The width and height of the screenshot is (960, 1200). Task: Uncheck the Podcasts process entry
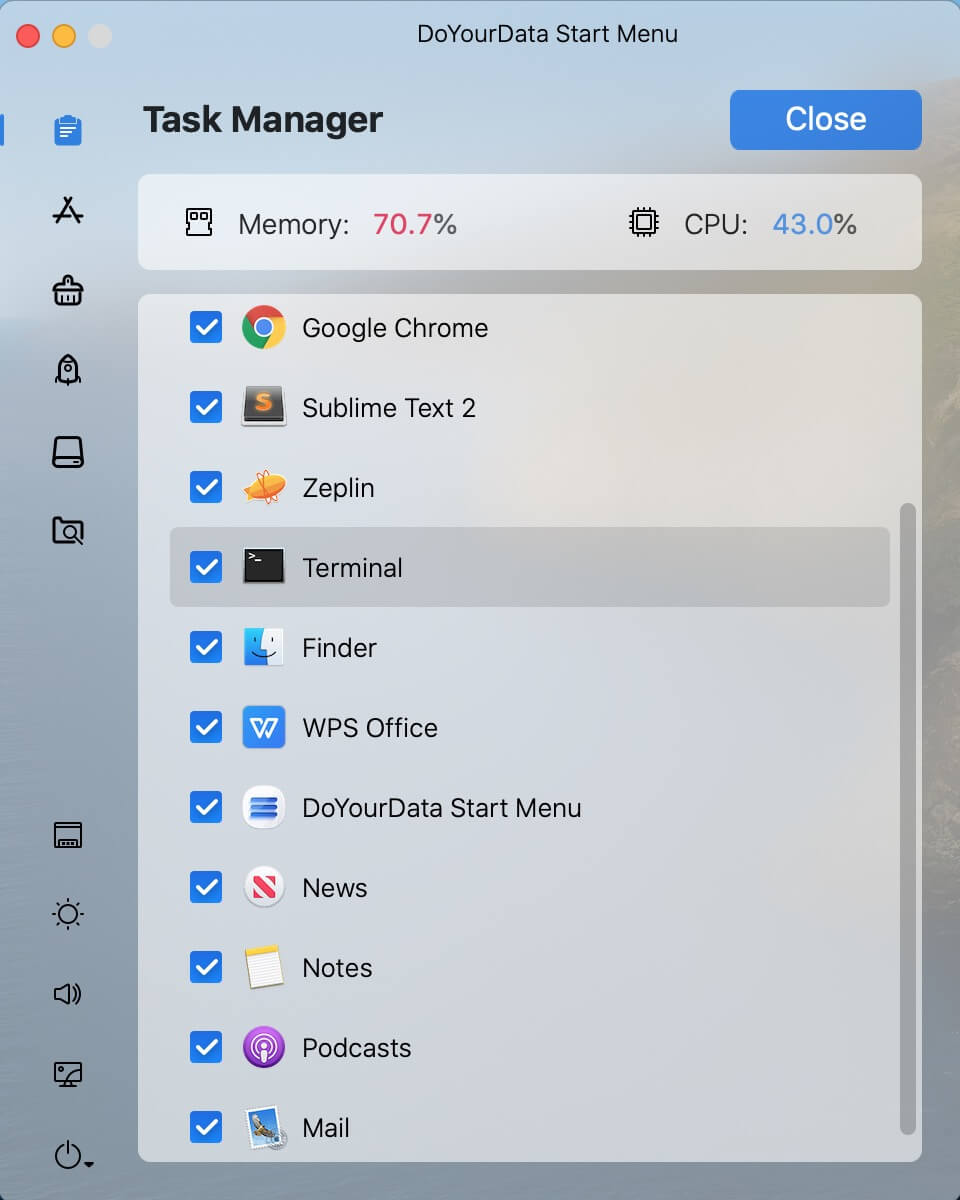point(205,1047)
